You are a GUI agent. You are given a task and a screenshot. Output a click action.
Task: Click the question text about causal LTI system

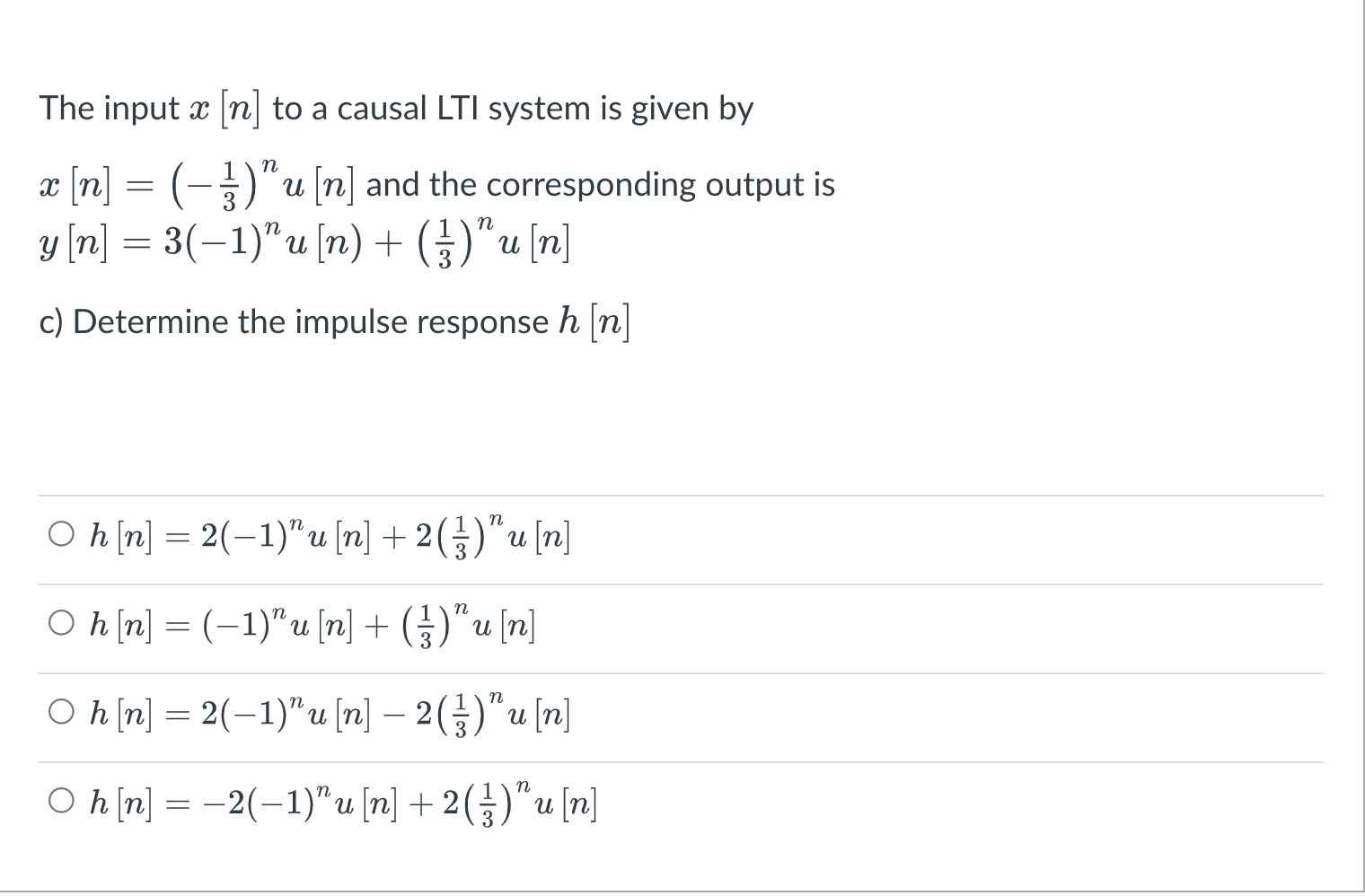[x=395, y=108]
